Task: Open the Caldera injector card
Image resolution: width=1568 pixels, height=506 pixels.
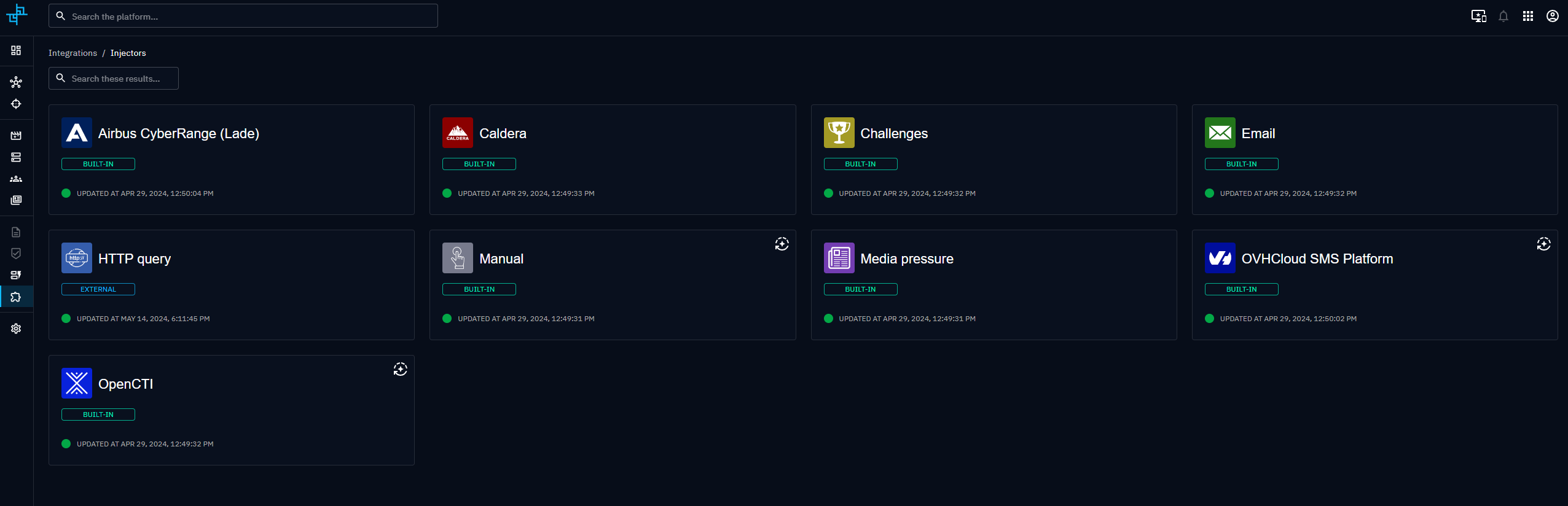Action: (612, 160)
